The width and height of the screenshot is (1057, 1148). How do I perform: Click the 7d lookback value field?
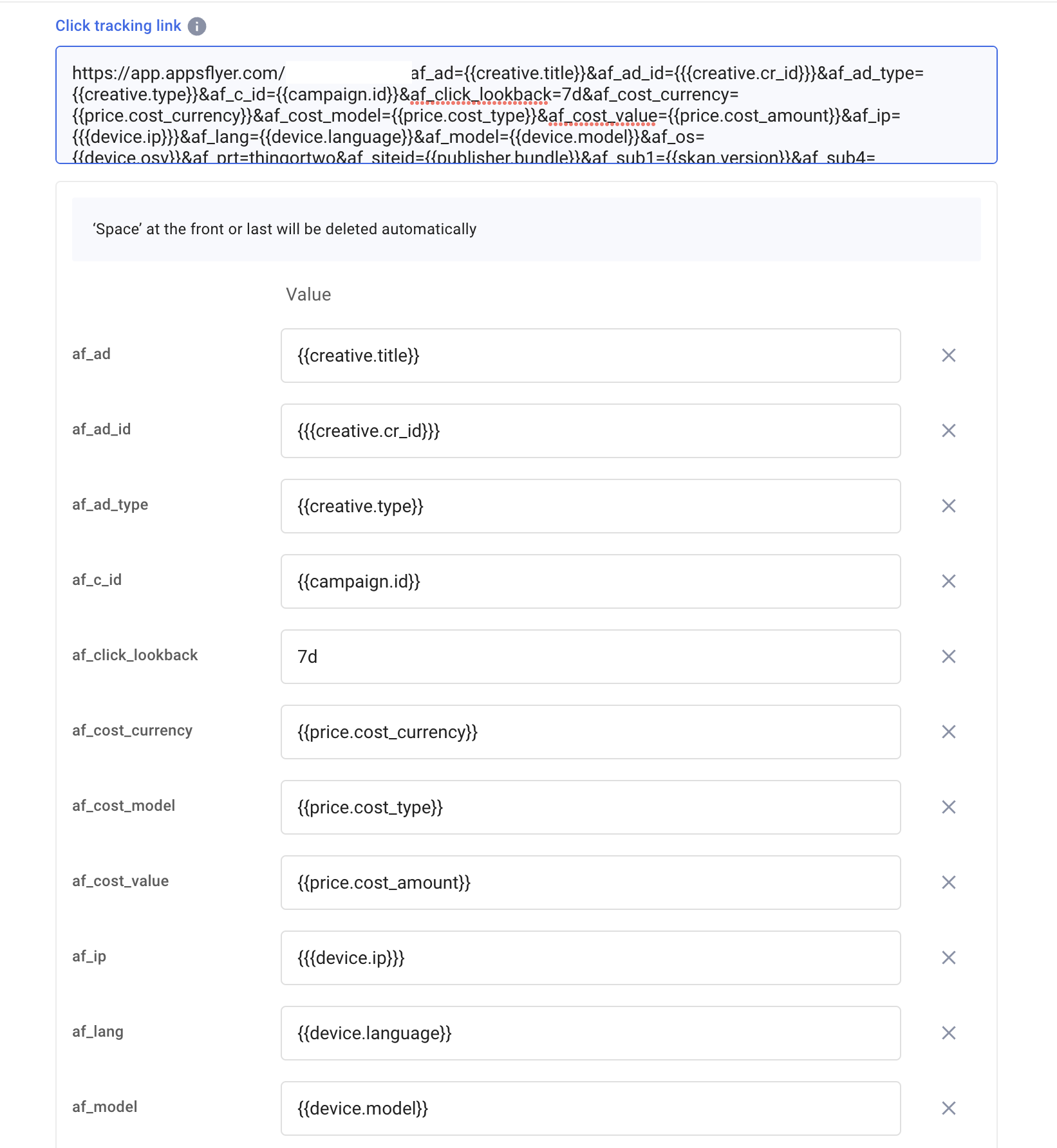click(590, 656)
